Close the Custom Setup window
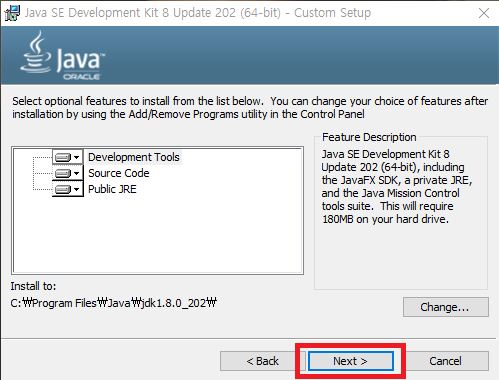This screenshot has width=499, height=380. tap(484, 13)
